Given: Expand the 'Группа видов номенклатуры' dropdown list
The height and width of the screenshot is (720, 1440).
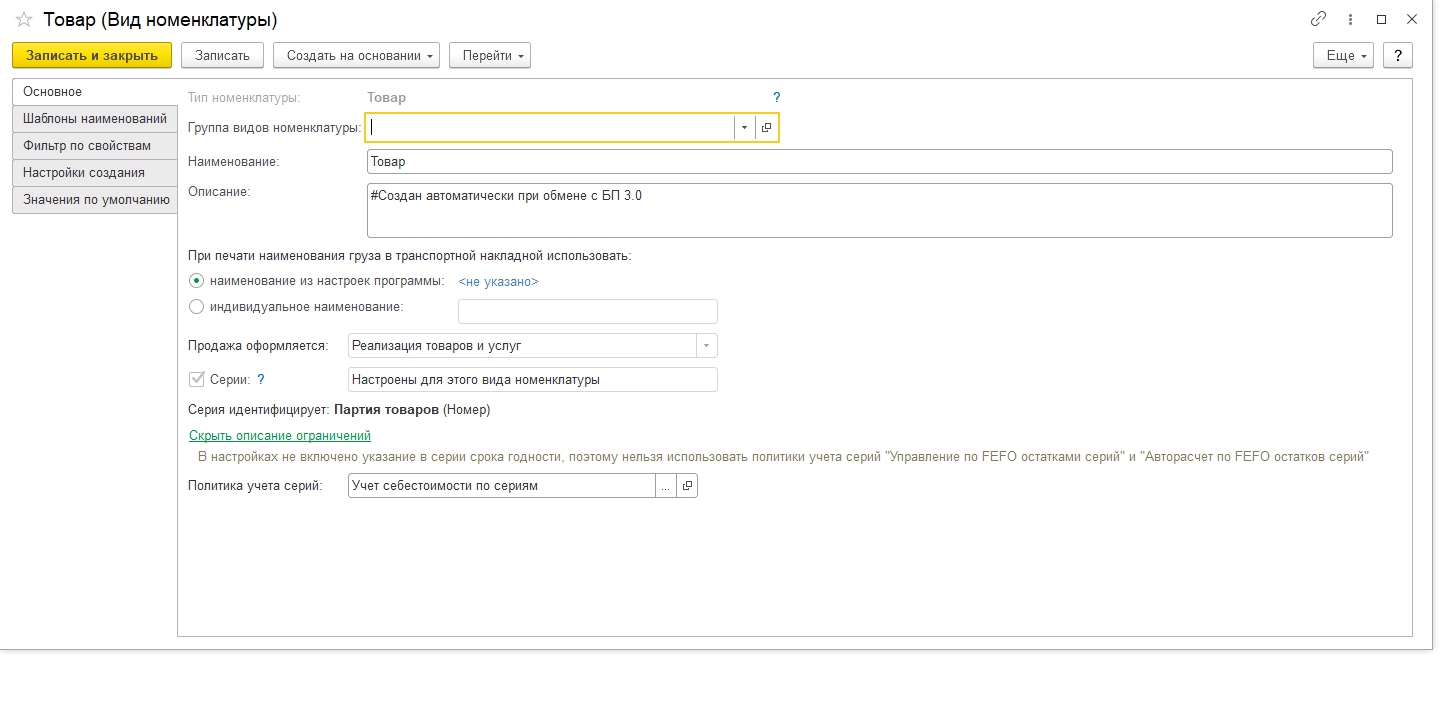Looking at the screenshot, I should coord(744,127).
